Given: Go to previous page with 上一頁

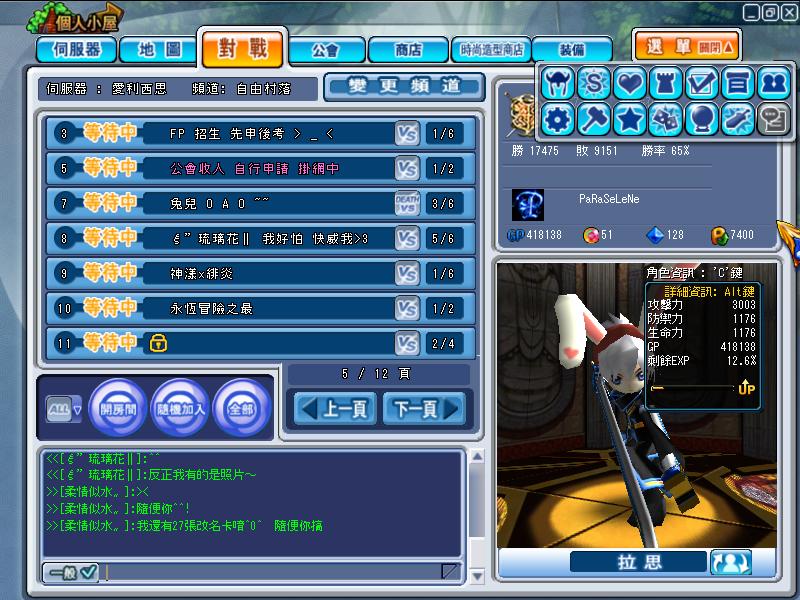Looking at the screenshot, I should click(x=335, y=409).
